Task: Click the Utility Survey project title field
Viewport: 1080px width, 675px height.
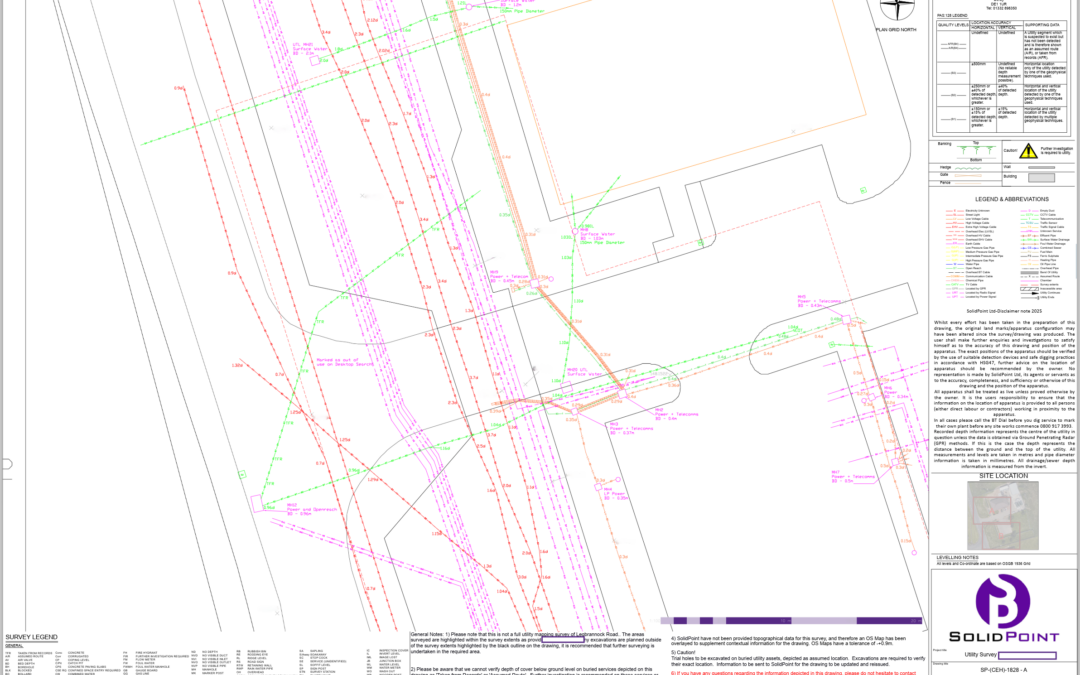Action: [1027, 655]
